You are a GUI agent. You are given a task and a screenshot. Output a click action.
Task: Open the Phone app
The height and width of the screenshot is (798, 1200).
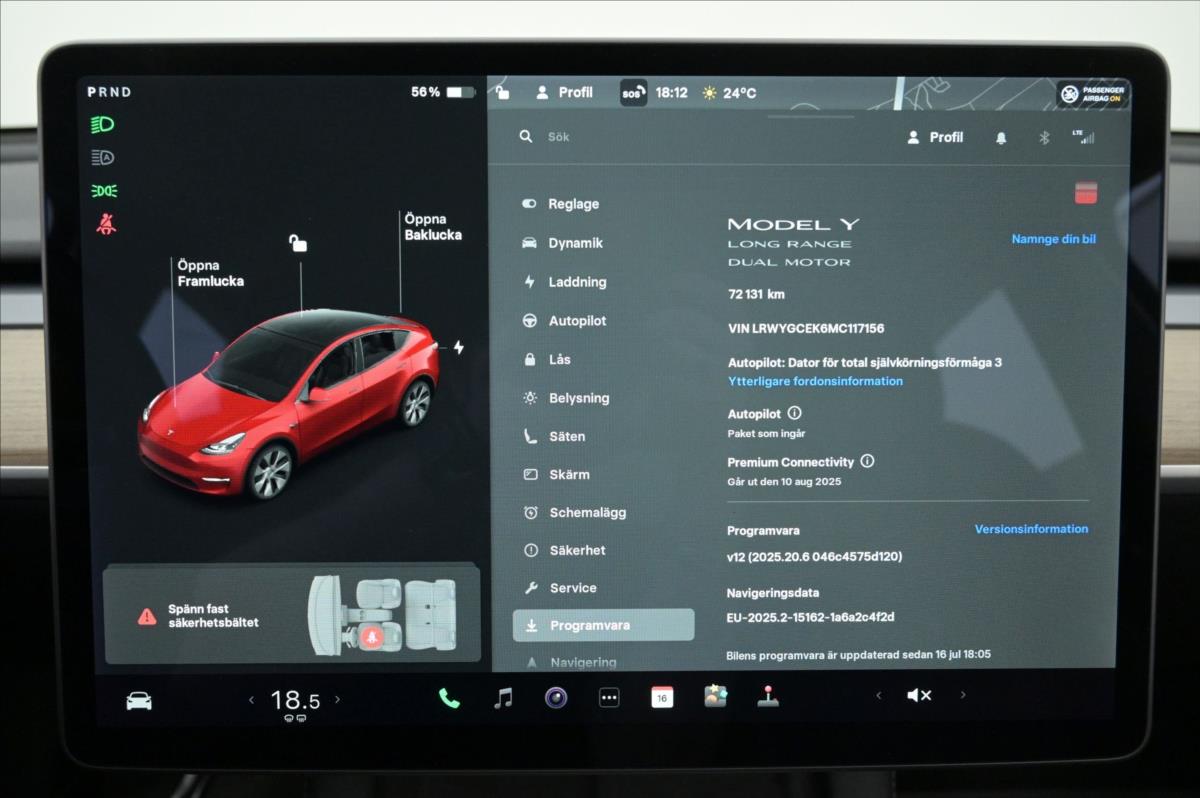[449, 698]
